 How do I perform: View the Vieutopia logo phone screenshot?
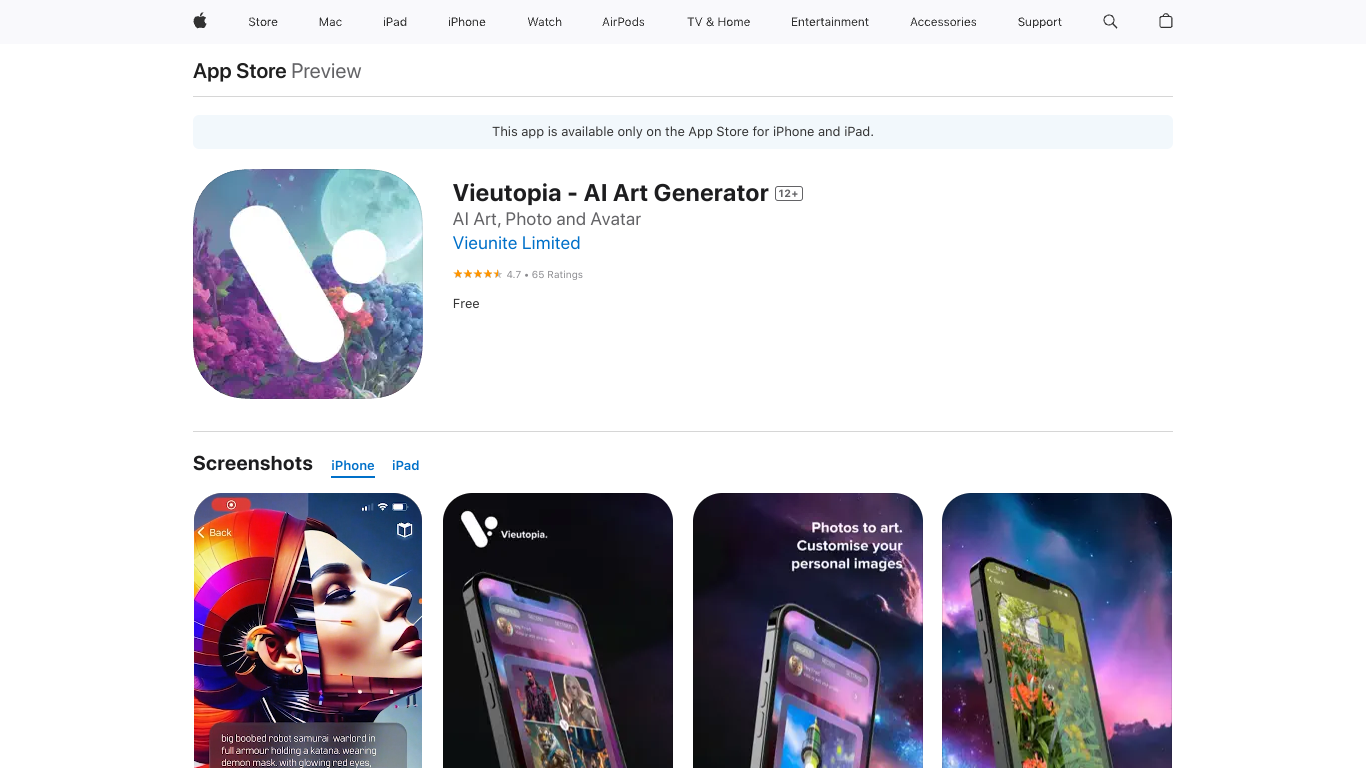(558, 630)
